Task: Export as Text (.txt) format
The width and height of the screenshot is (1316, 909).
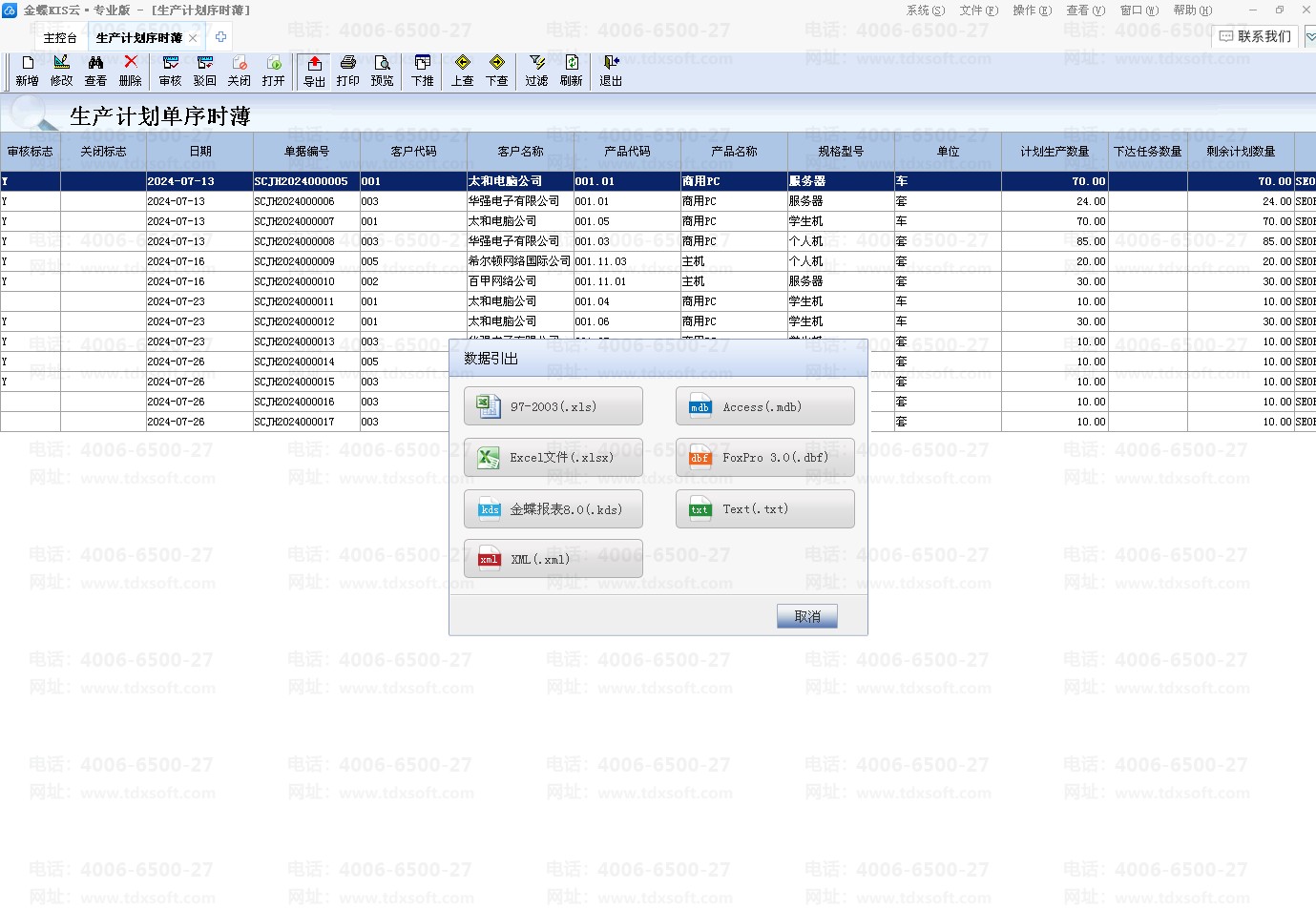Action: click(765, 508)
